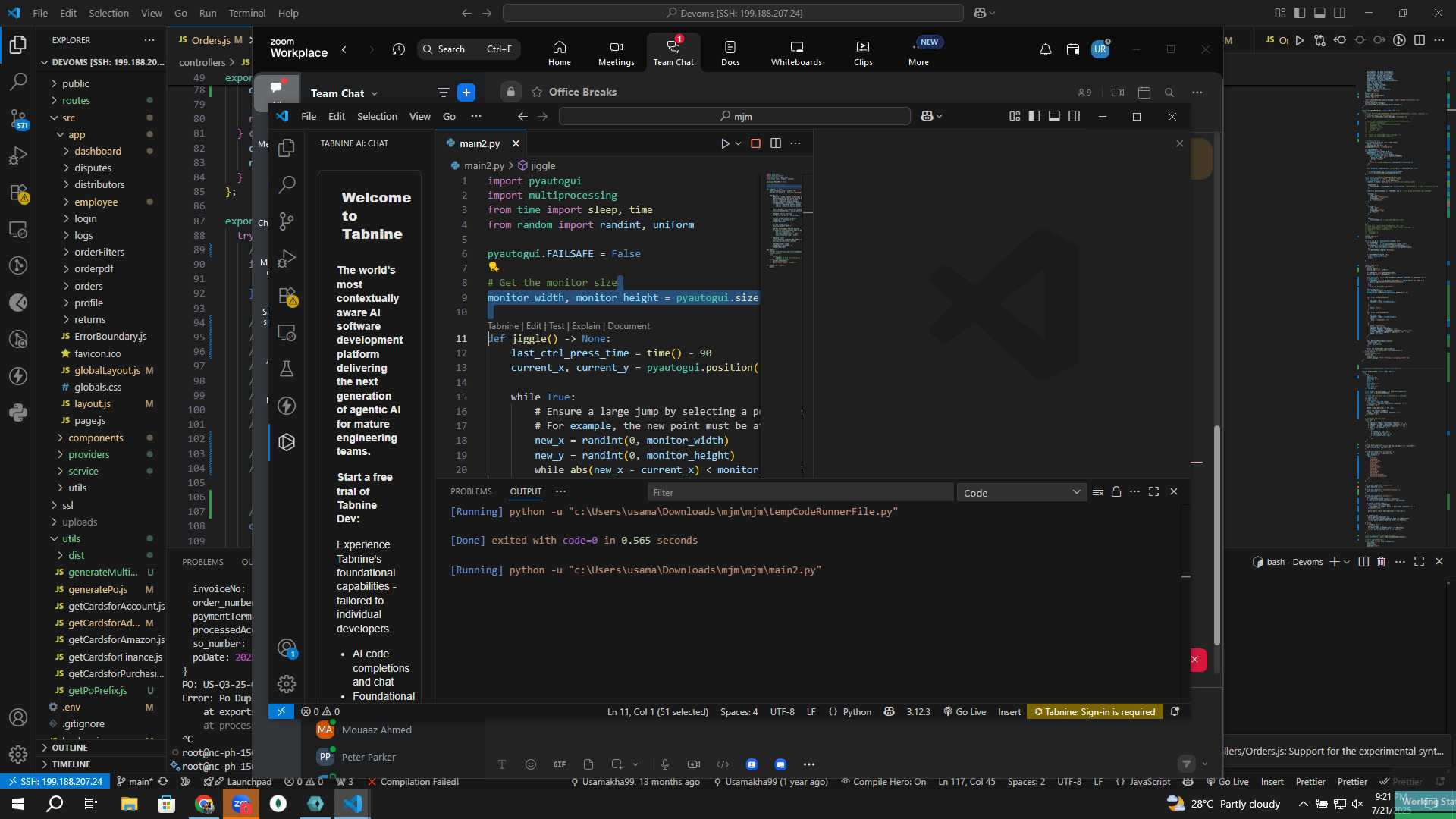Screen dimensions: 1456x819
Task: Stop the running code with red square
Action: tap(755, 143)
